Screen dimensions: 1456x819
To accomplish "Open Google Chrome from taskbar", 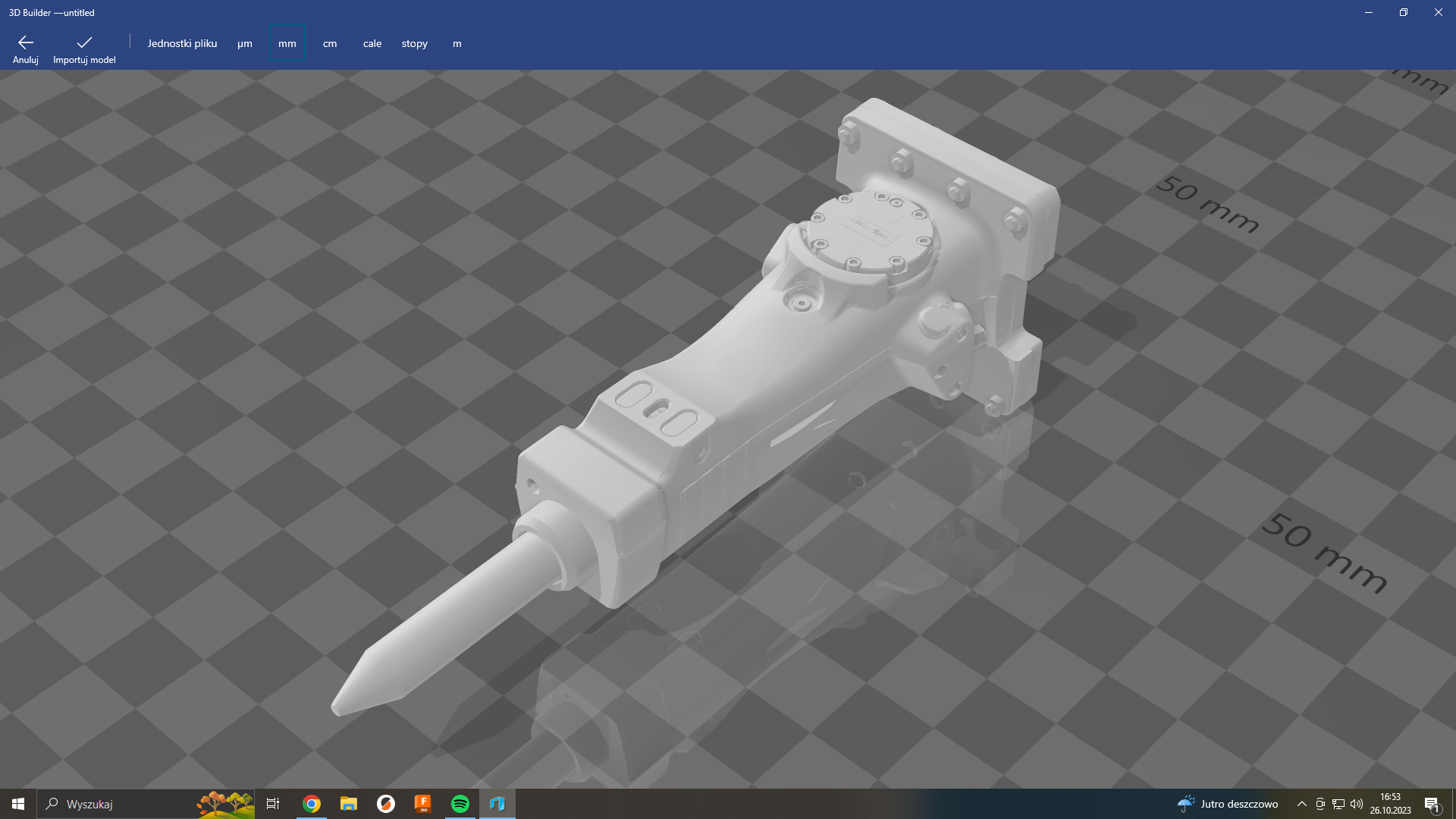I will click(x=312, y=804).
